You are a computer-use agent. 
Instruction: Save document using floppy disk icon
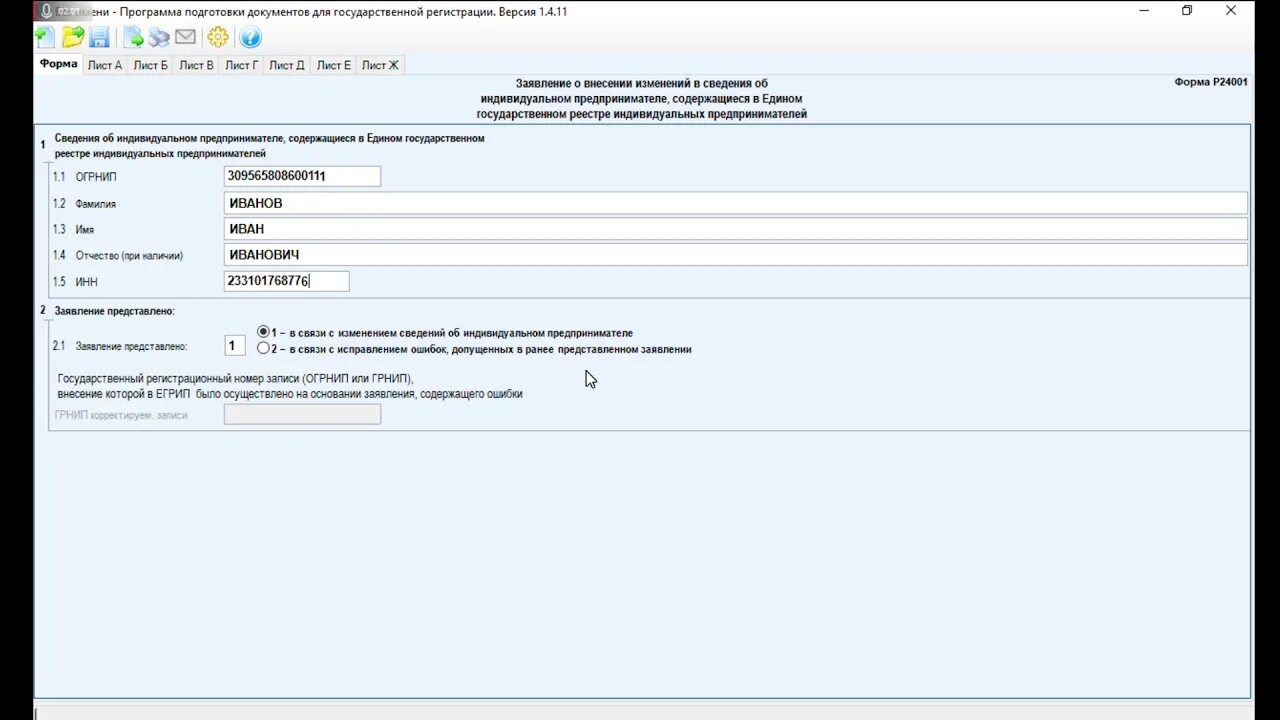[x=99, y=38]
